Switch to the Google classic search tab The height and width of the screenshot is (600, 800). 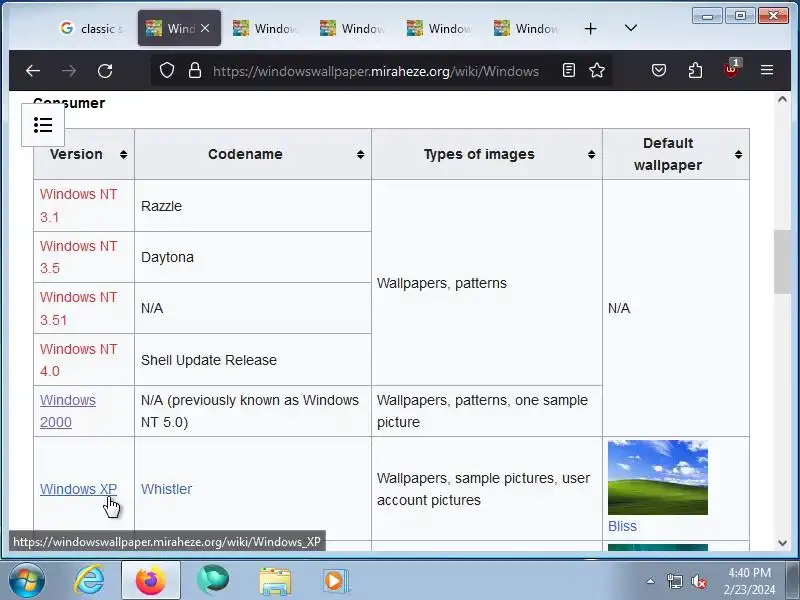tap(91, 29)
